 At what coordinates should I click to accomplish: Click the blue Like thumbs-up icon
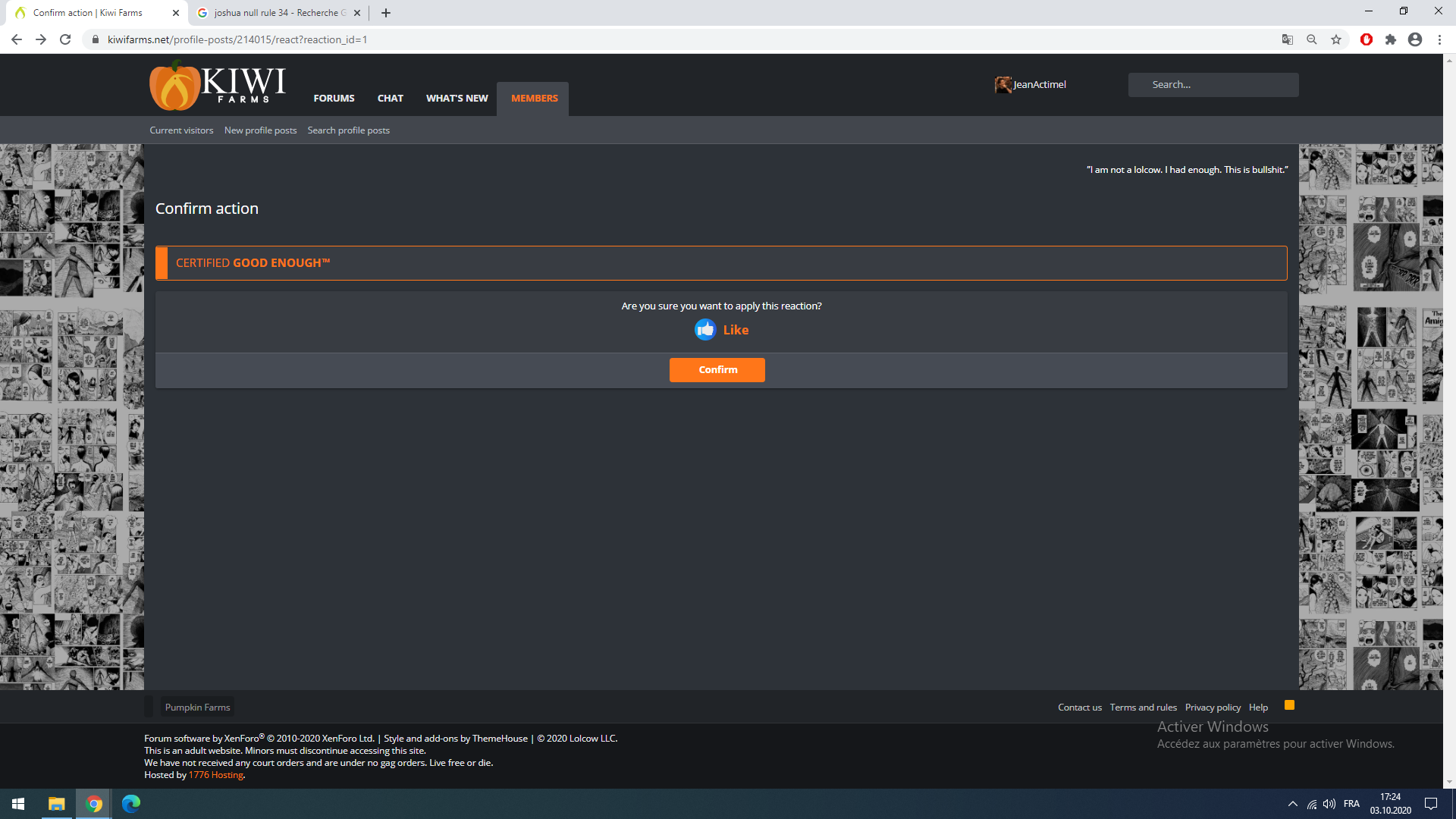pyautogui.click(x=705, y=330)
